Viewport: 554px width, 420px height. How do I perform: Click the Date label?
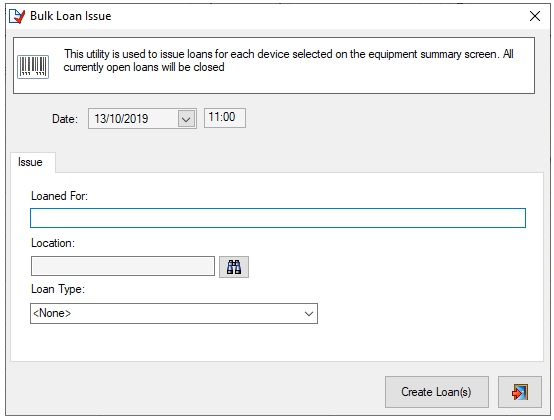pos(65,119)
